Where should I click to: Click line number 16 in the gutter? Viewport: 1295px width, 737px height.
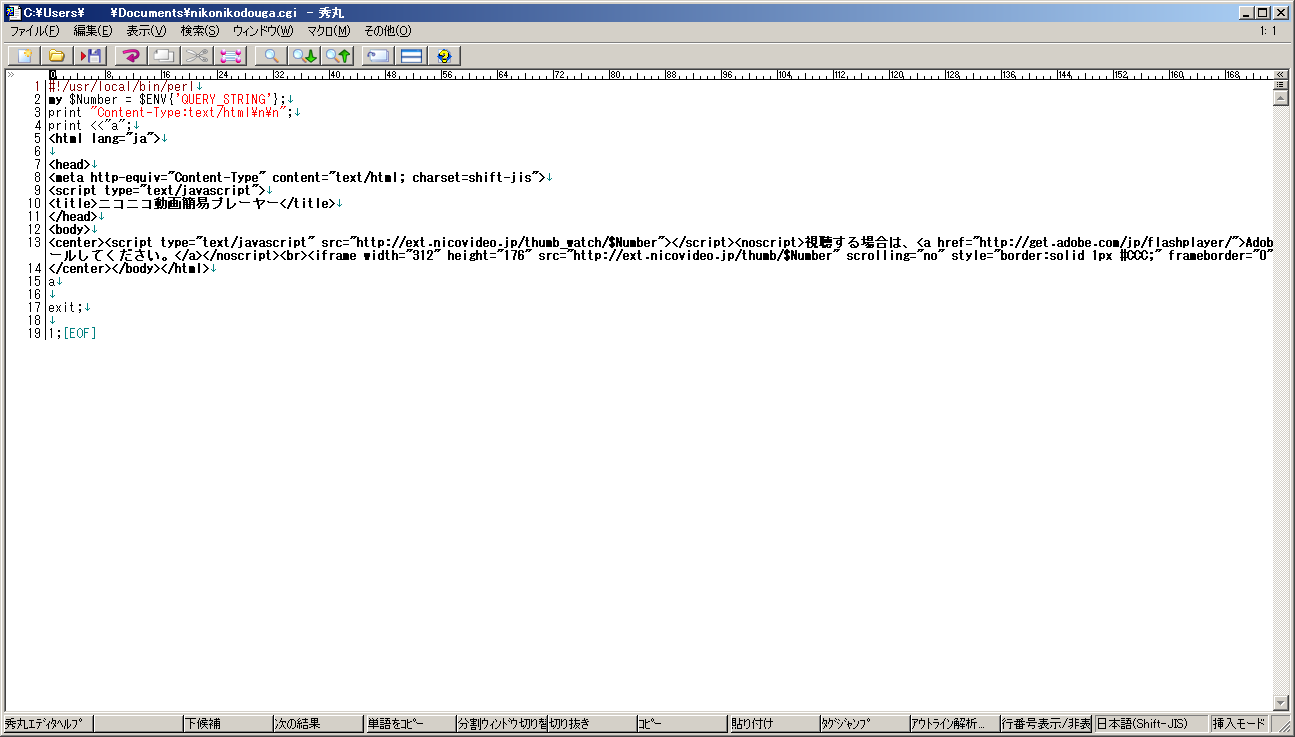35,295
